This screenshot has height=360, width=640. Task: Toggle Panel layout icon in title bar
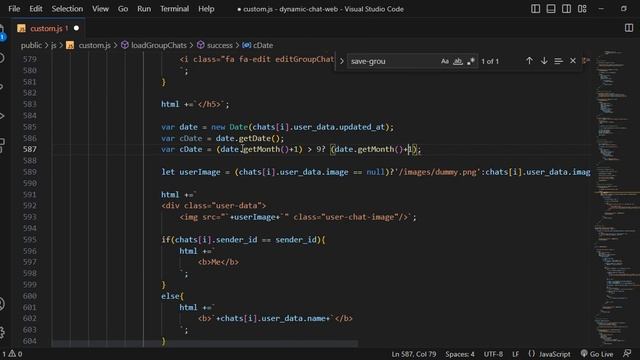tap(551, 9)
